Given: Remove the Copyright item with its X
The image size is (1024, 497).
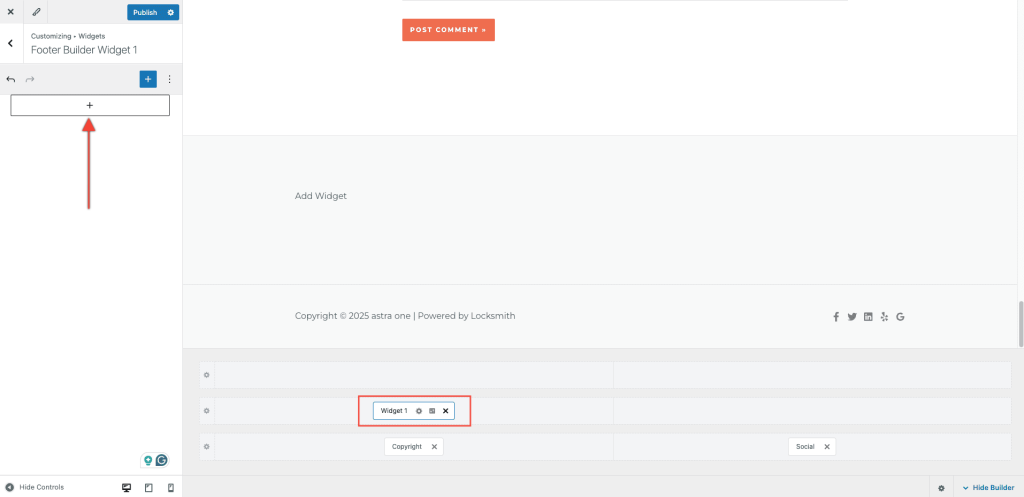Looking at the screenshot, I should [434, 447].
